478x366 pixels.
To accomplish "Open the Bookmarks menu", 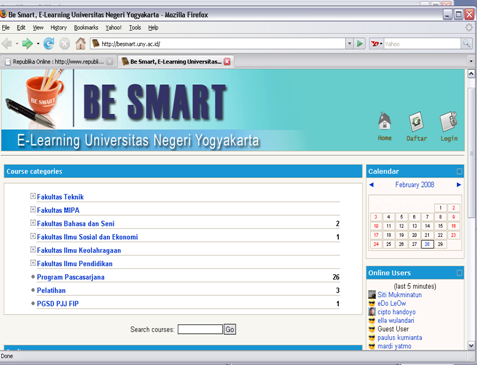I will 86,28.
